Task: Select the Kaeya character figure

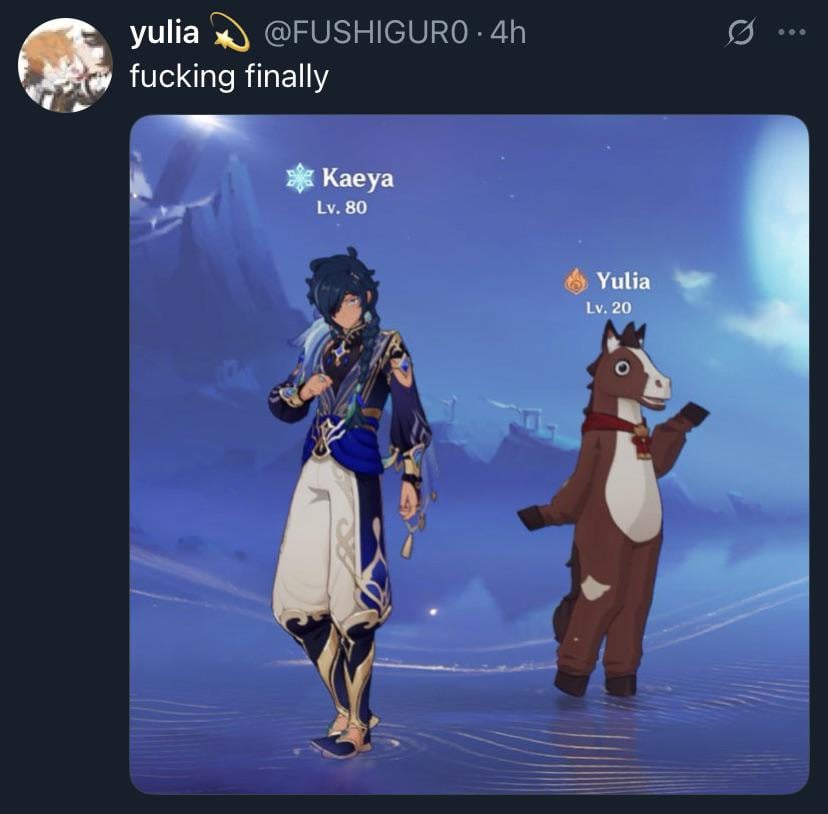Action: (x=351, y=502)
